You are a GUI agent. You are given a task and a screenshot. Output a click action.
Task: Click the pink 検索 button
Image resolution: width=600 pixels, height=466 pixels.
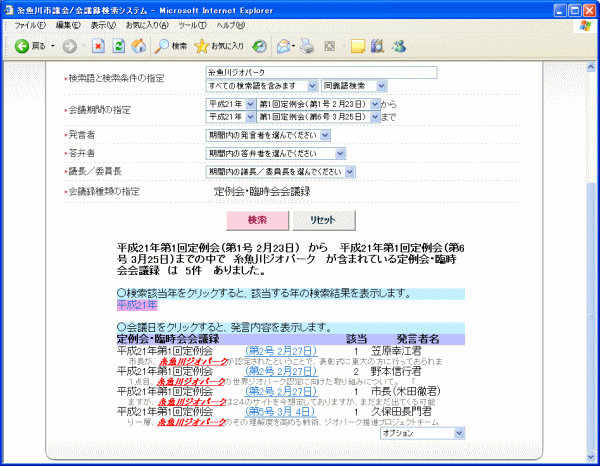[257, 220]
